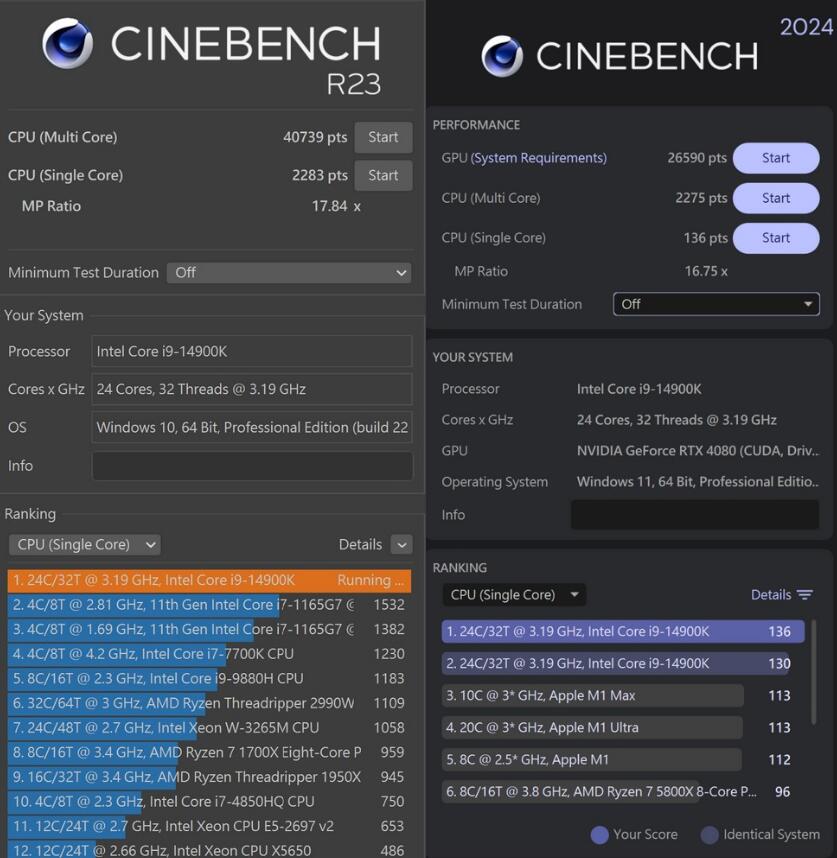Click the 2024 GPU value NVIDIA GeForce RTX 4080
The height and width of the screenshot is (858, 837).
tap(698, 451)
